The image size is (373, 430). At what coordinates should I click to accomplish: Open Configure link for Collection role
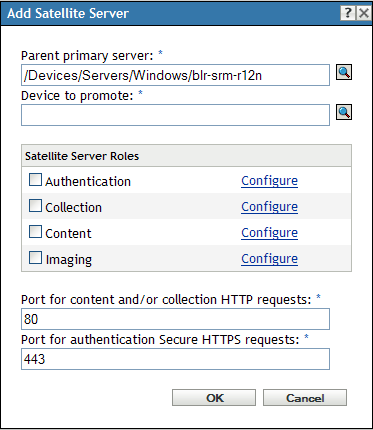[x=269, y=207]
